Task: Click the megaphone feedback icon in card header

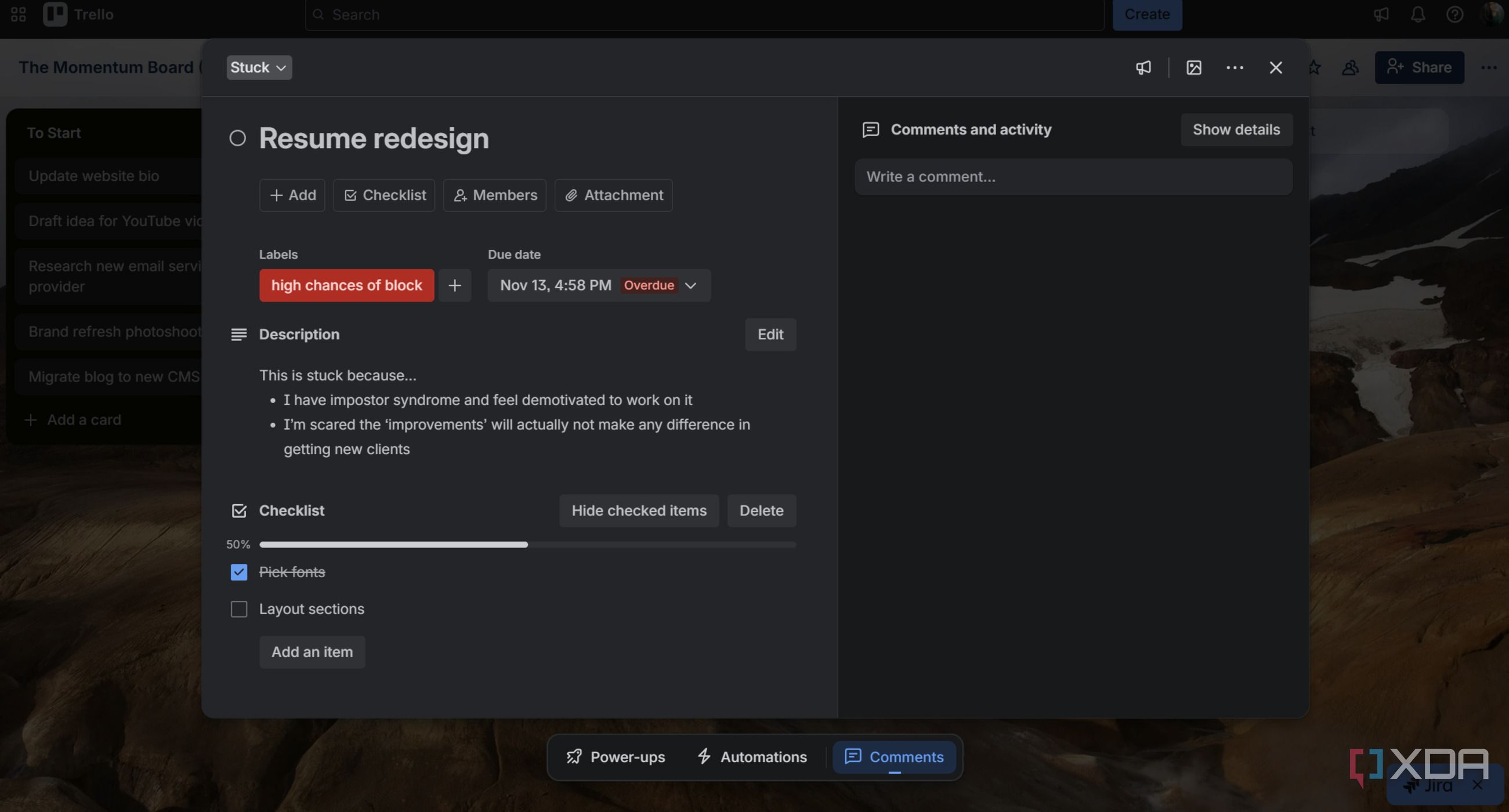Action: pyautogui.click(x=1143, y=67)
